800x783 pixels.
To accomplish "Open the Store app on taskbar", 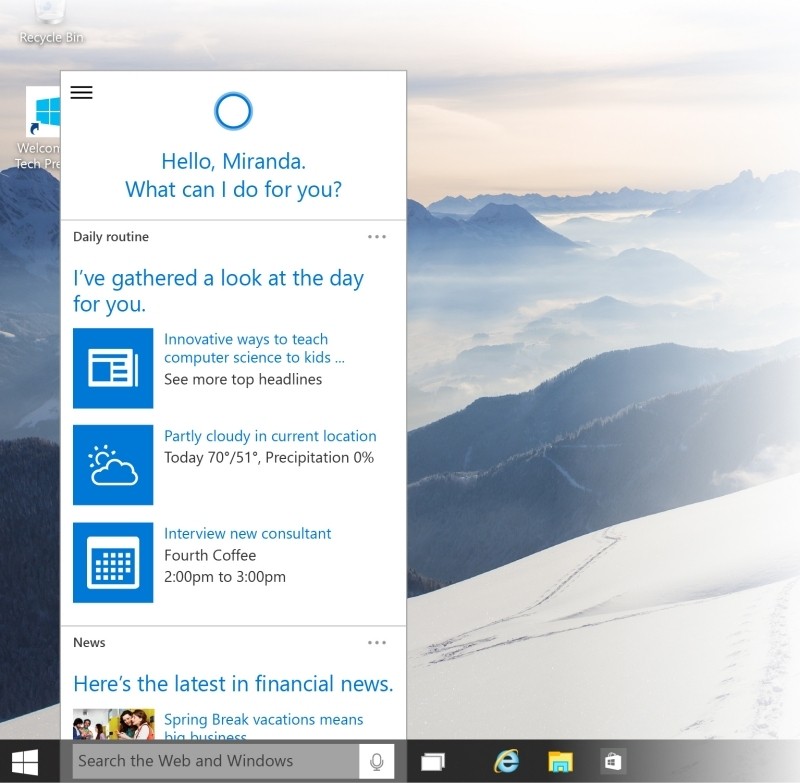I will pyautogui.click(x=612, y=762).
